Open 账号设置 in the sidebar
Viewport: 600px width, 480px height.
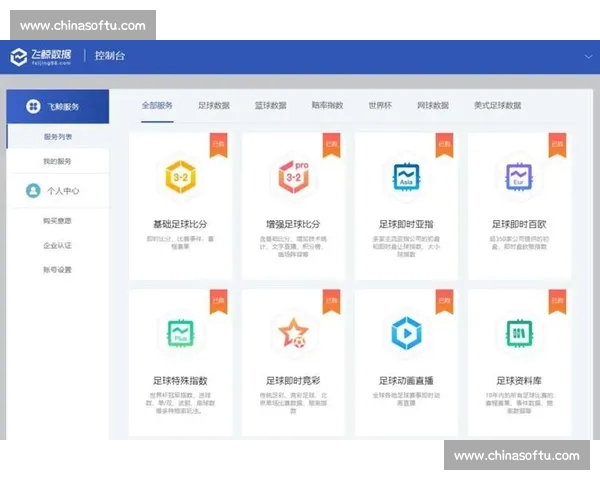pyautogui.click(x=57, y=270)
